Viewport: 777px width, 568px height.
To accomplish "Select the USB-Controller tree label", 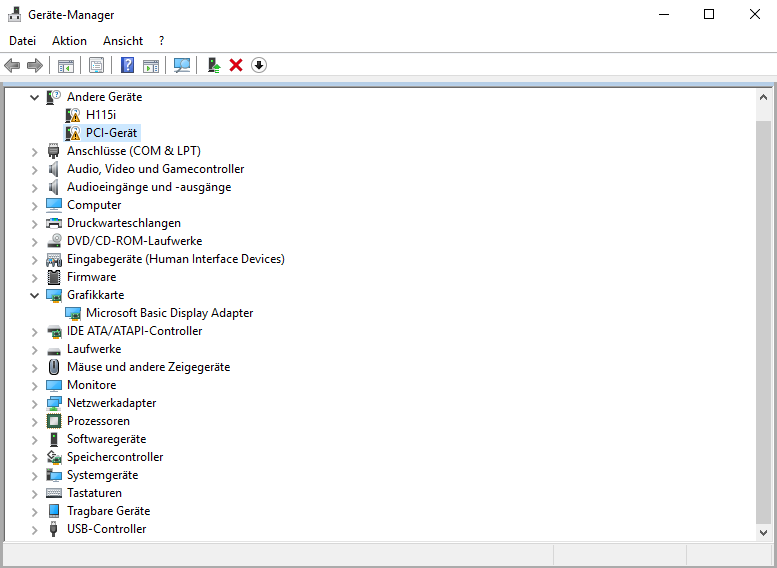I will (107, 529).
